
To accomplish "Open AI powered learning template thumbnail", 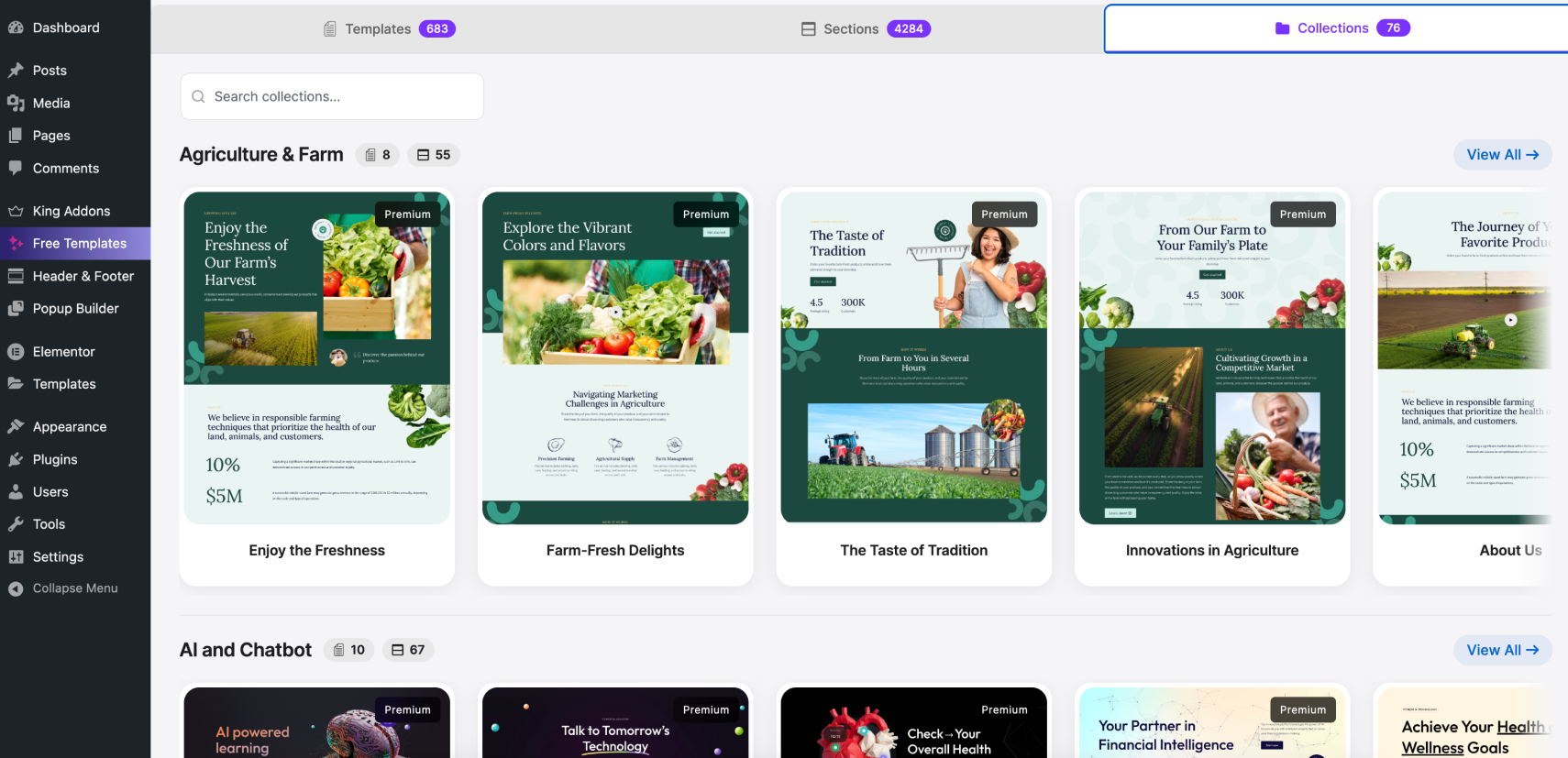I will [x=317, y=722].
